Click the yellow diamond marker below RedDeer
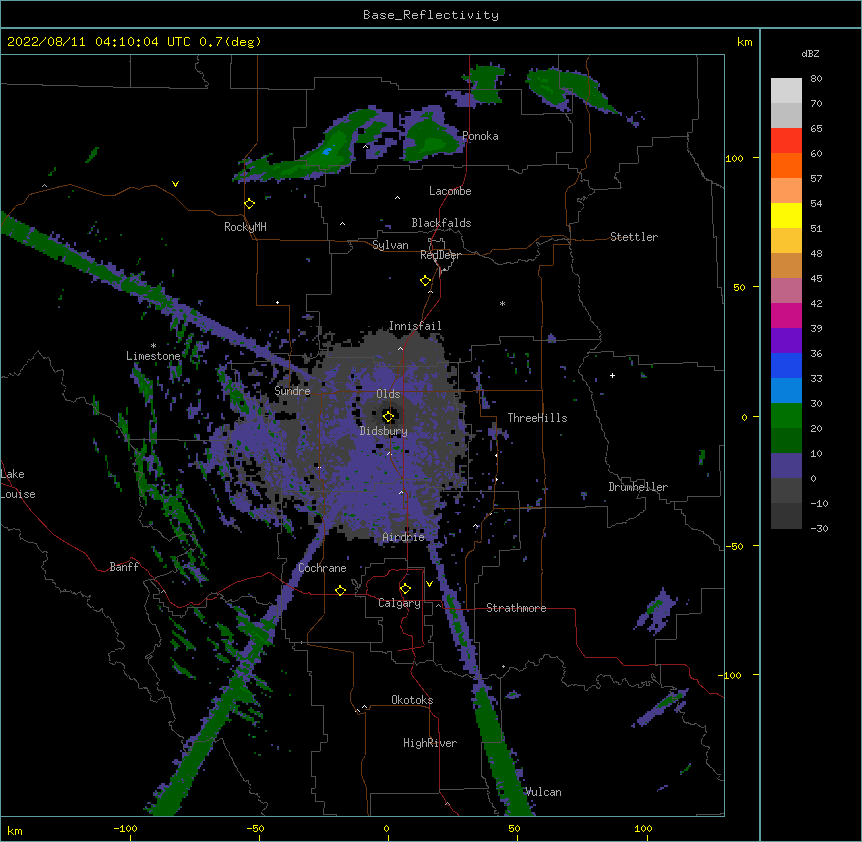 click(426, 281)
